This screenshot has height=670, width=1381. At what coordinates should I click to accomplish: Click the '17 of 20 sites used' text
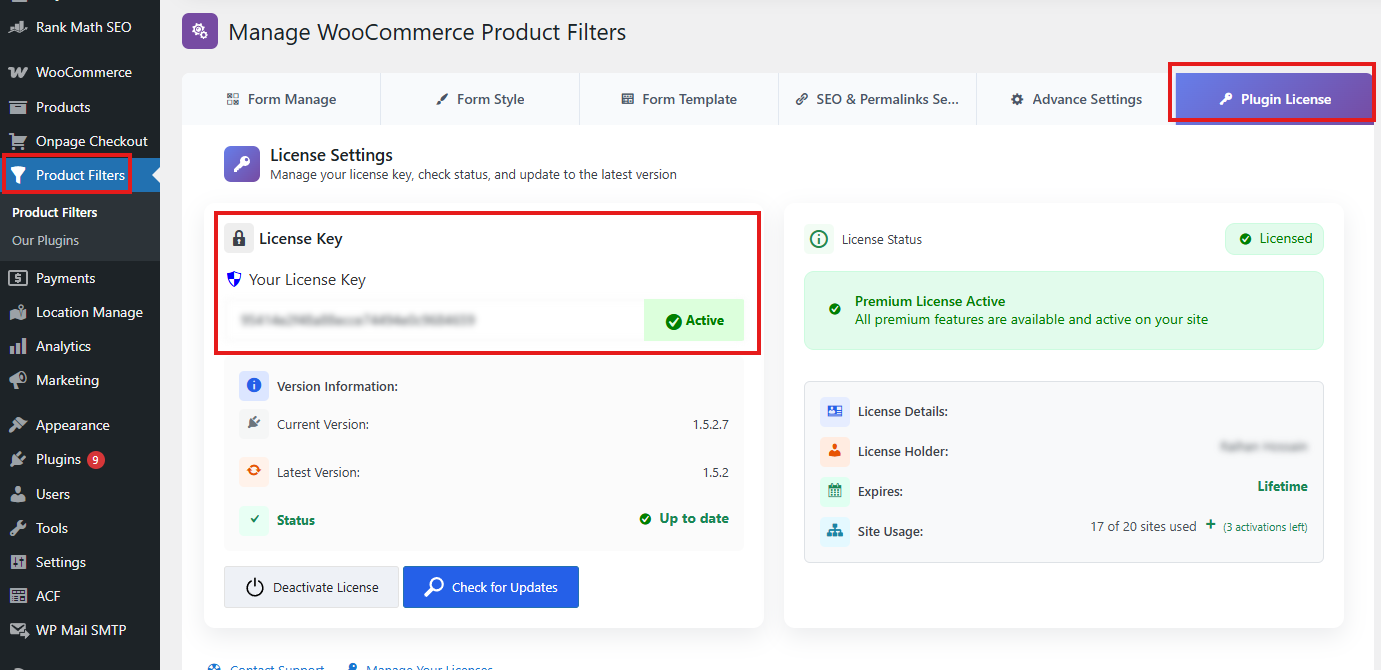point(1143,526)
